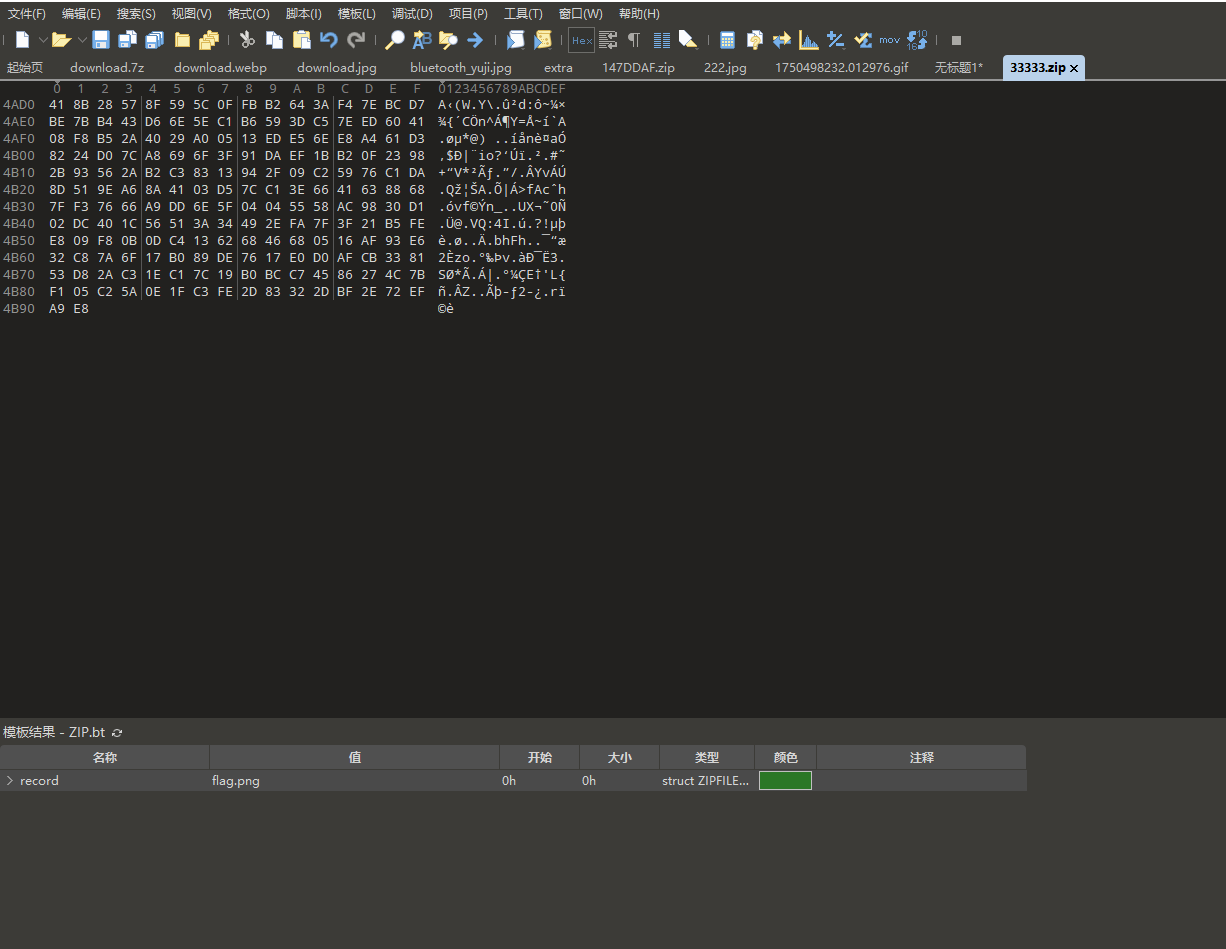
Task: Open the Compare files tool
Action: click(781, 40)
